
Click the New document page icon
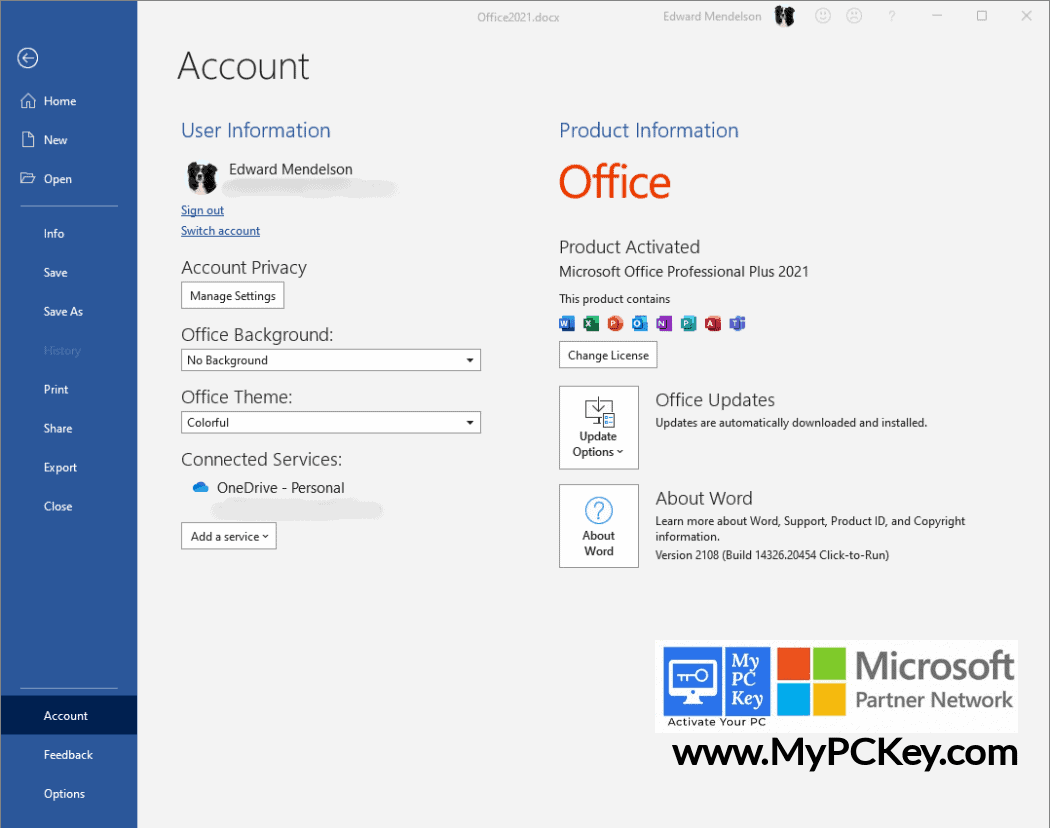[x=27, y=139]
